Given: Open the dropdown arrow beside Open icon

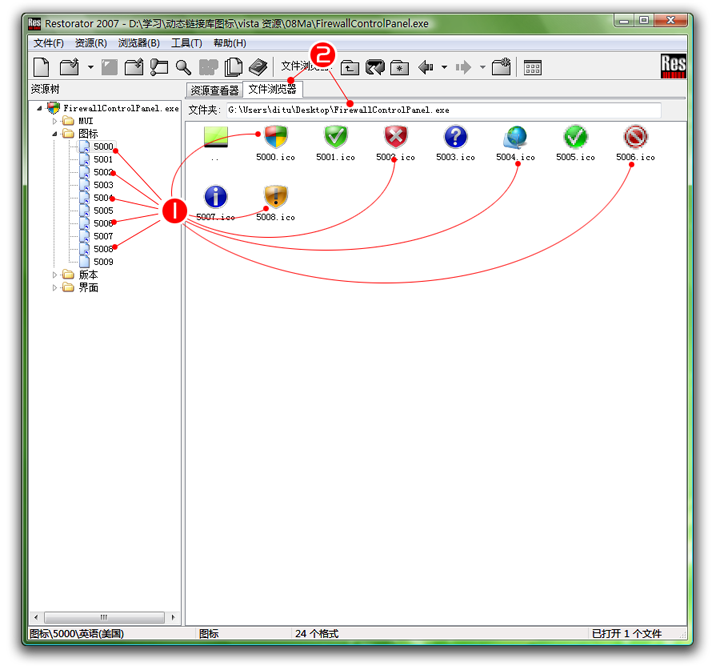Looking at the screenshot, I should [90, 67].
